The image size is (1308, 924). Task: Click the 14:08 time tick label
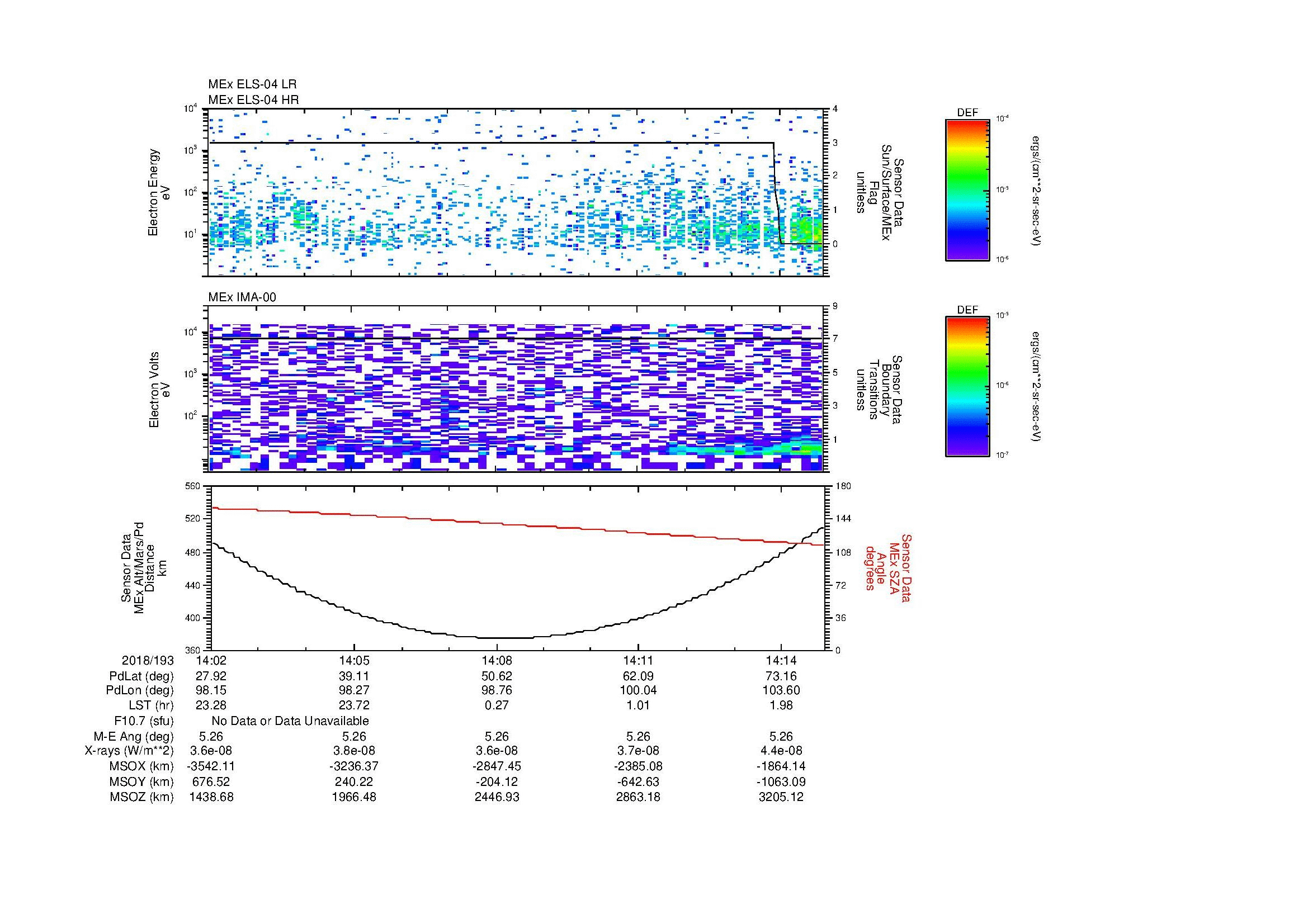(x=497, y=660)
